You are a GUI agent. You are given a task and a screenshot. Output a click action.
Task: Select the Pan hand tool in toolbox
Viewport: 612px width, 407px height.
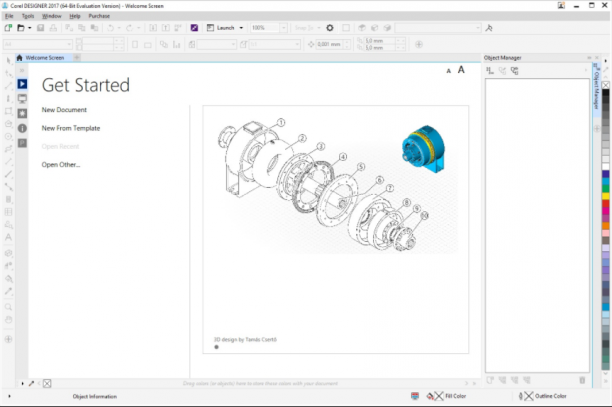point(8,320)
